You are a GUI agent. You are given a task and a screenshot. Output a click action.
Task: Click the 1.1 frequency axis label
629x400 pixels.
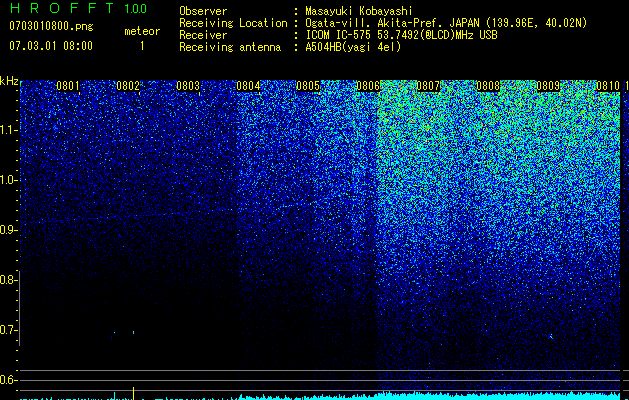[x=8, y=130]
